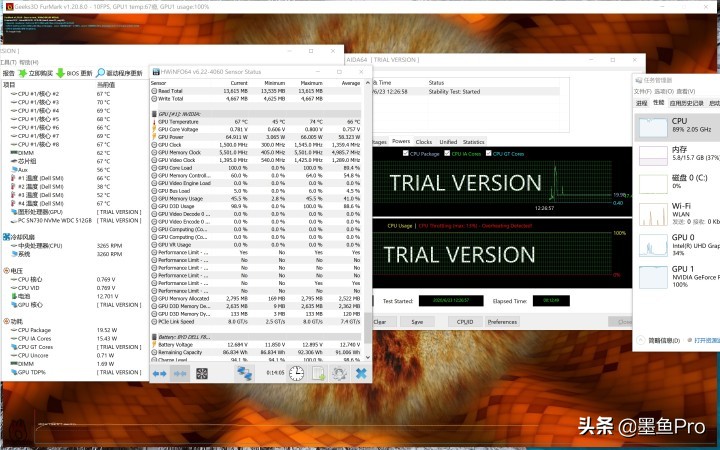The height and width of the screenshot is (450, 720).
Task: Click the HWiNFO expand columns arrows icon
Action: tap(159, 374)
